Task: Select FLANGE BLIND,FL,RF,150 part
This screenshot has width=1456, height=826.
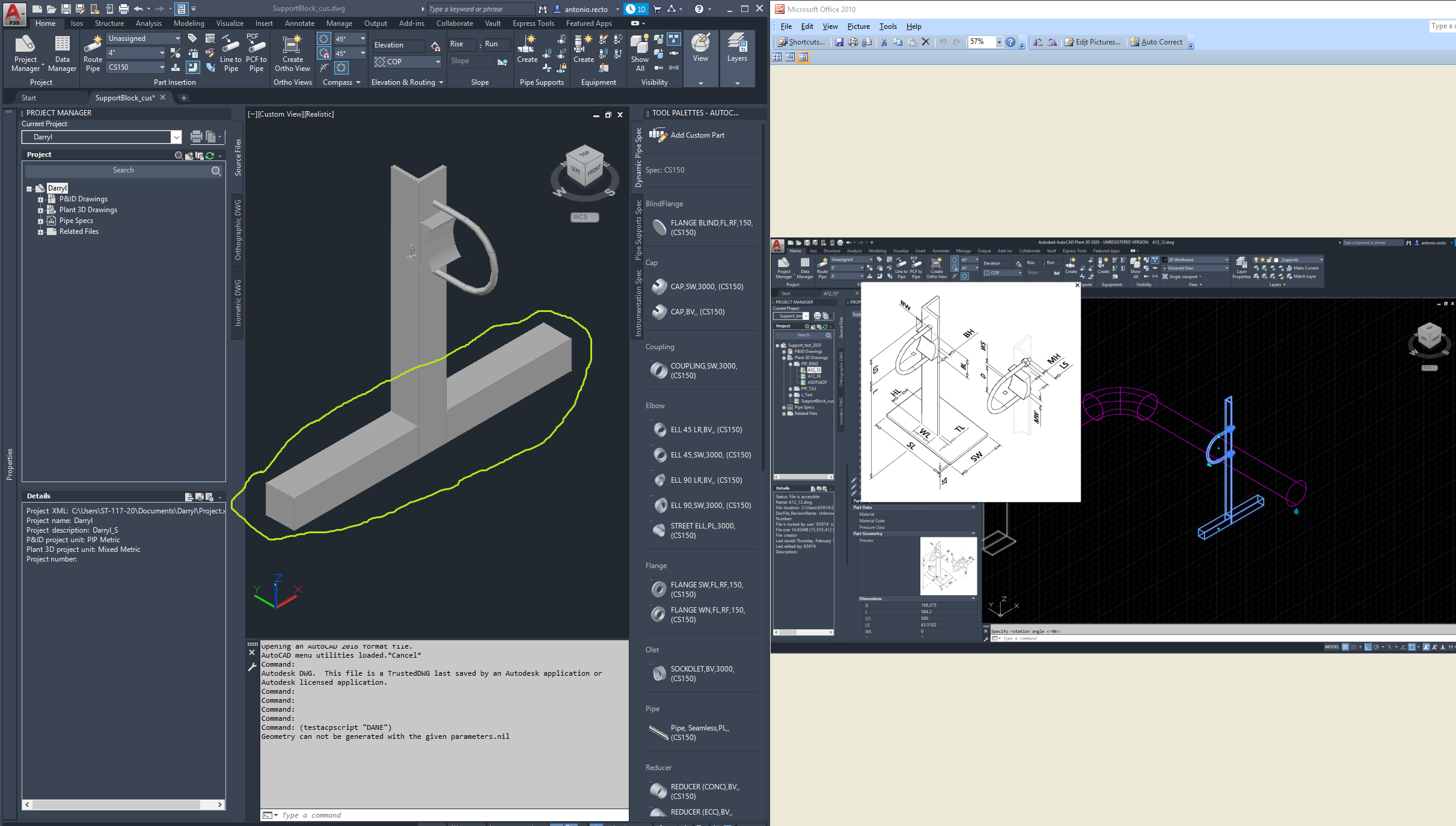Action: 701,227
